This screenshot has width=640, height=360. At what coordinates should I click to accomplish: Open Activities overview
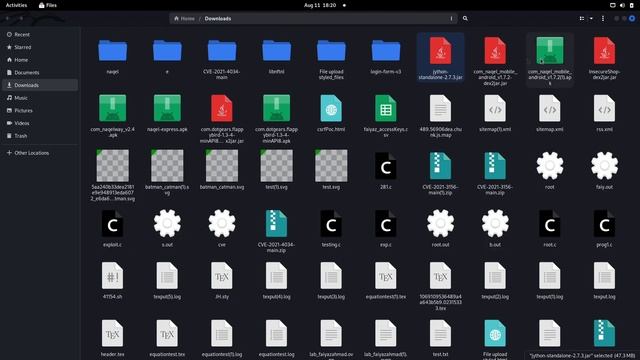click(x=16, y=5)
